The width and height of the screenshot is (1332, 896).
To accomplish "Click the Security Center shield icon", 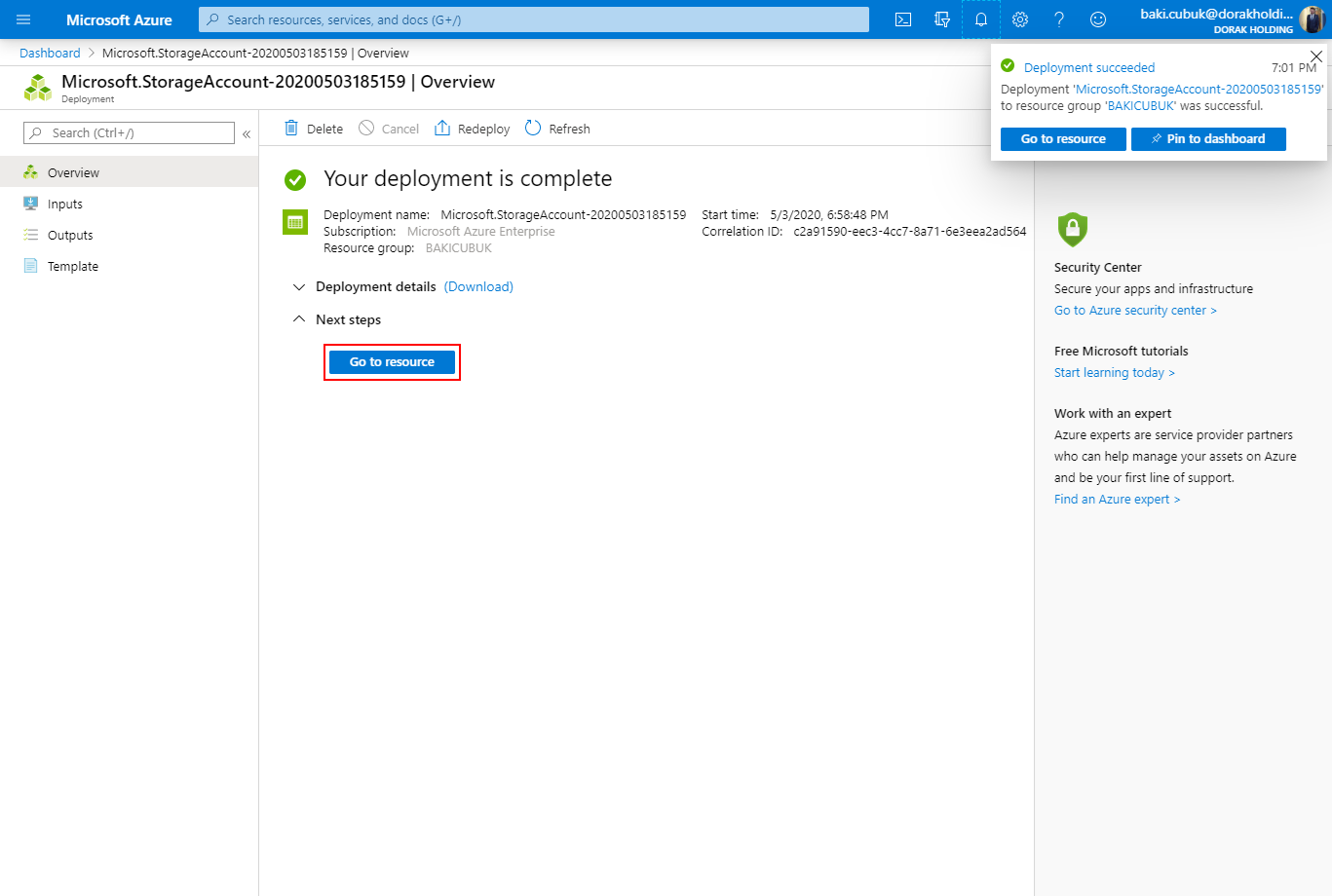I will pyautogui.click(x=1072, y=230).
